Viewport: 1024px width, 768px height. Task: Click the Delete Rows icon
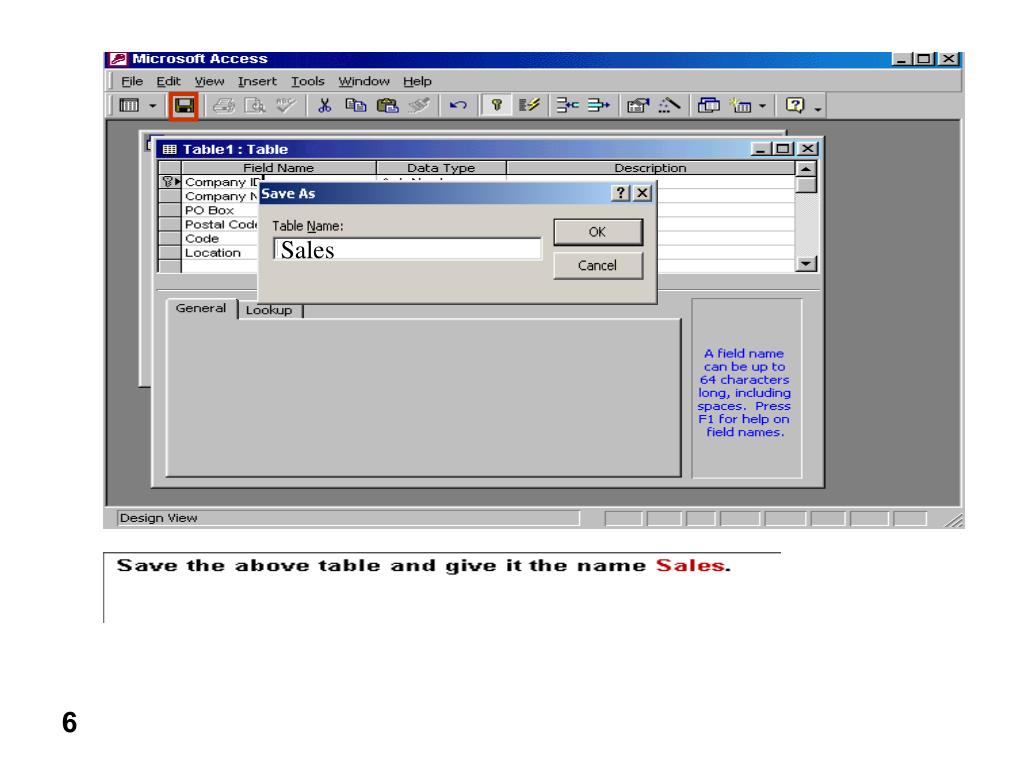598,105
